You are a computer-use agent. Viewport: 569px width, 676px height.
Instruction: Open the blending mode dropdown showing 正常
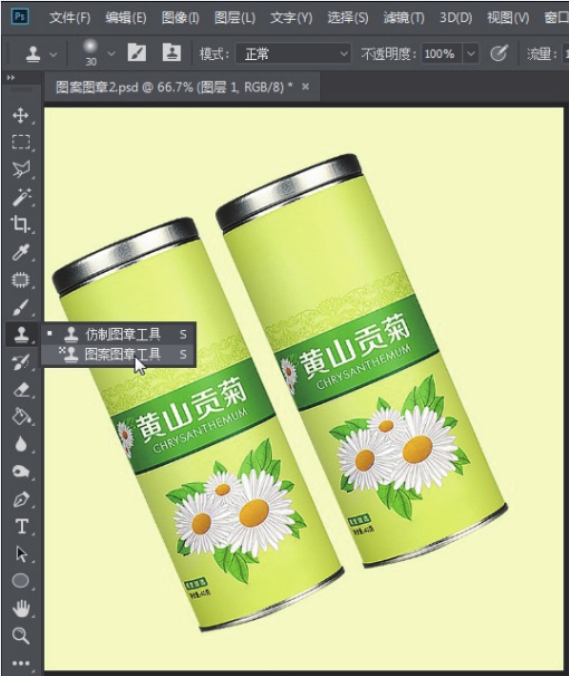click(293, 54)
